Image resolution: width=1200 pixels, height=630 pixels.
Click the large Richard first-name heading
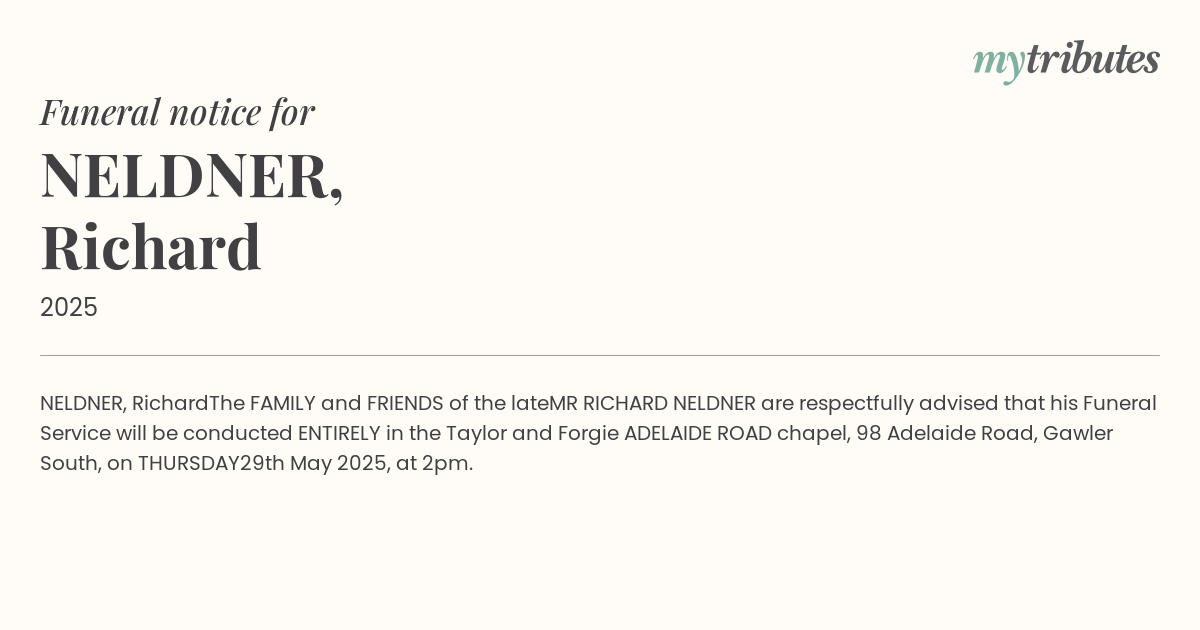(151, 247)
